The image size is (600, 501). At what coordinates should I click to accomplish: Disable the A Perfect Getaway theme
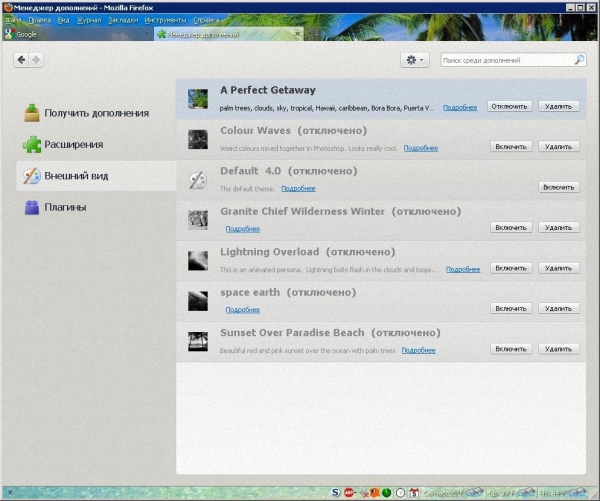click(x=510, y=106)
